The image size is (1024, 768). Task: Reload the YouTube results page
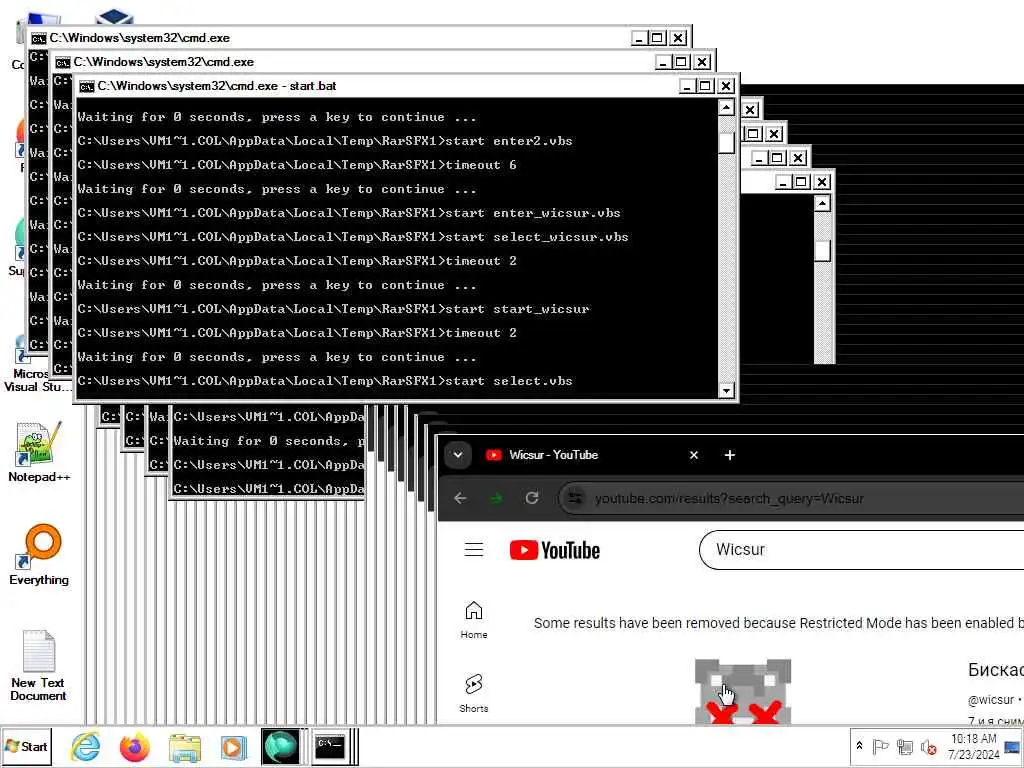point(532,498)
